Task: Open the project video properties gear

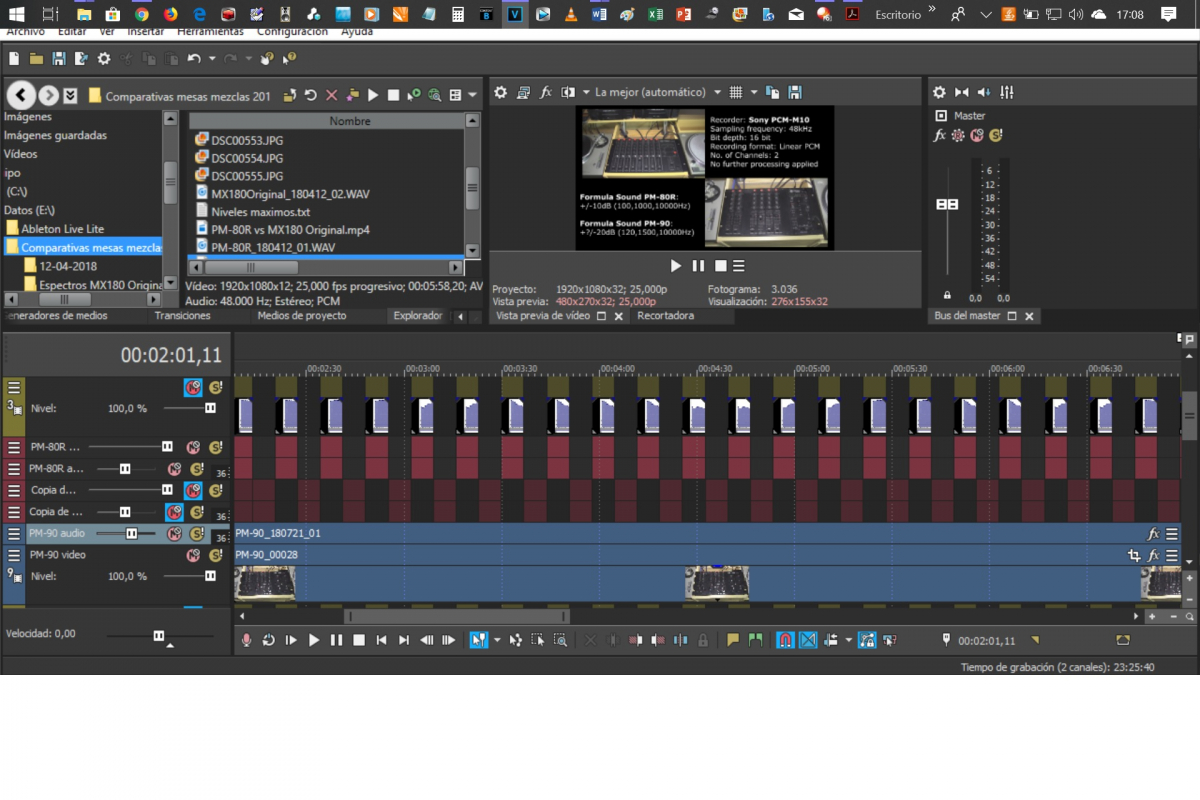Action: (x=501, y=92)
